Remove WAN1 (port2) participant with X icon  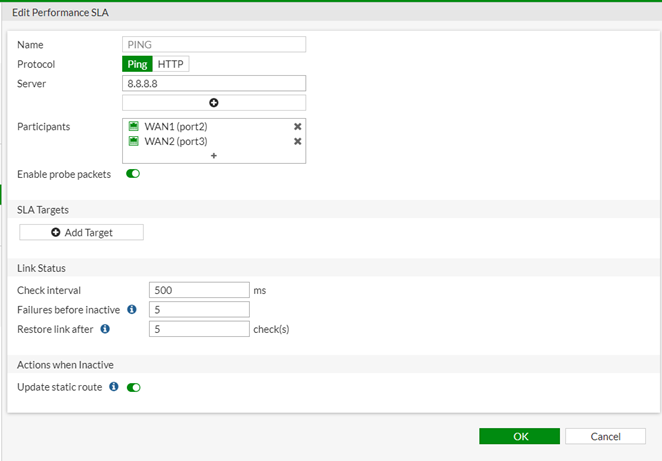[x=297, y=127]
